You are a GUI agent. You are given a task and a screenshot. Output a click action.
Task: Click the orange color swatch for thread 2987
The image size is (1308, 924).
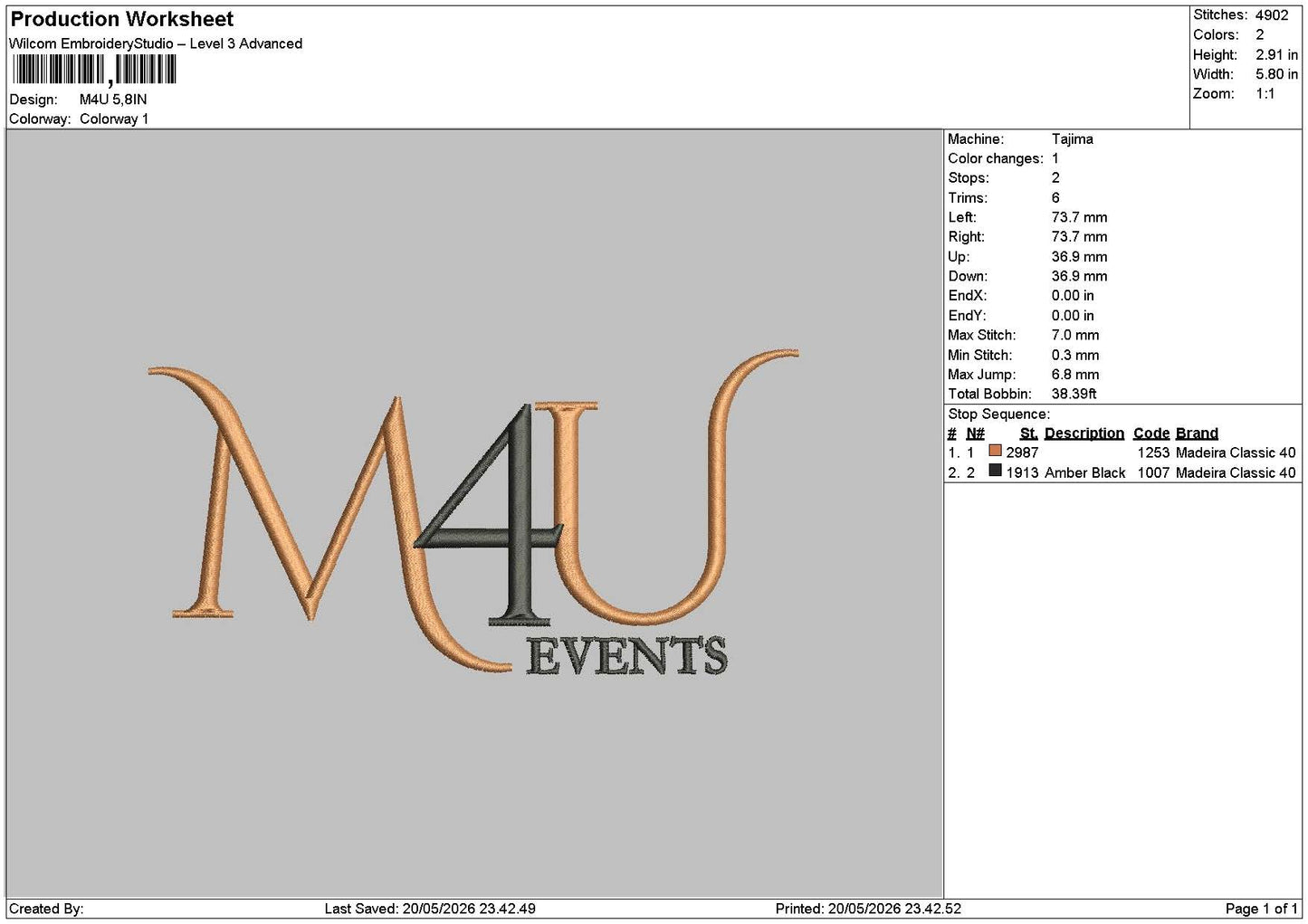[996, 451]
